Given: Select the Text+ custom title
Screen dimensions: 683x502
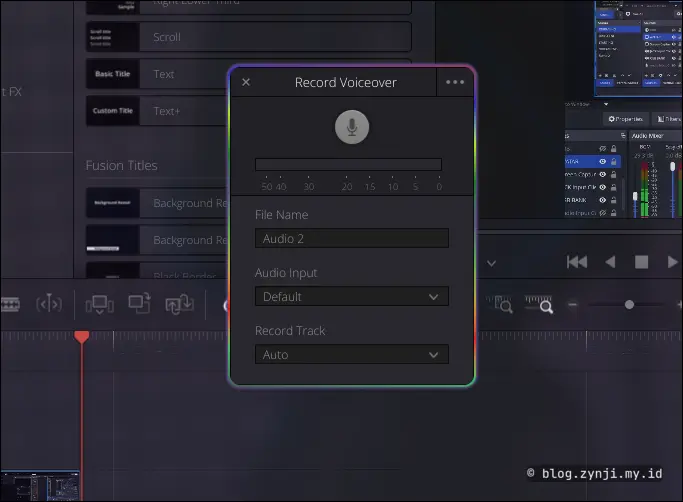Looking at the screenshot, I should 248,111.
